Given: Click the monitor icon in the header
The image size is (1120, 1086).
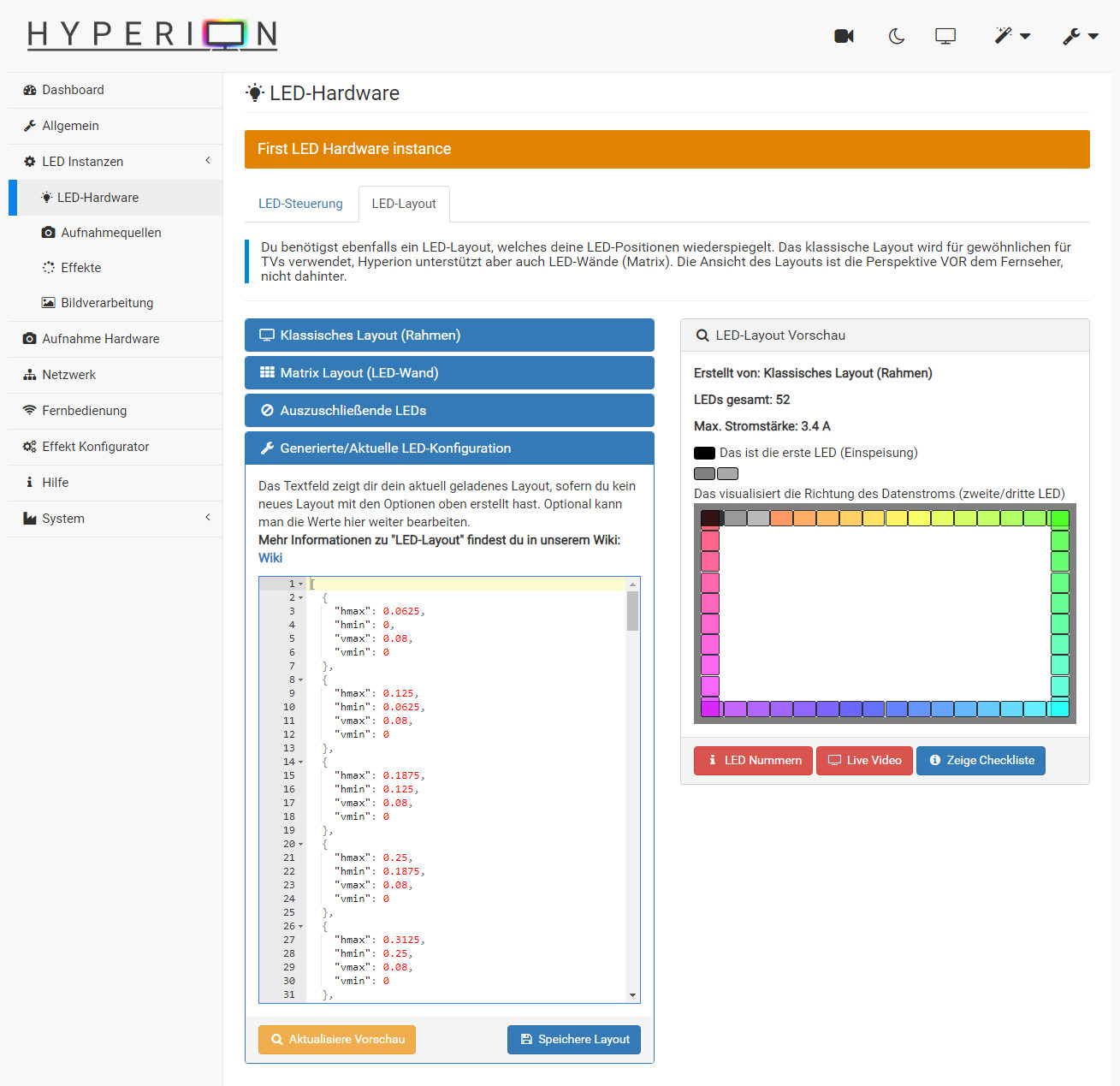Looking at the screenshot, I should tap(945, 36).
